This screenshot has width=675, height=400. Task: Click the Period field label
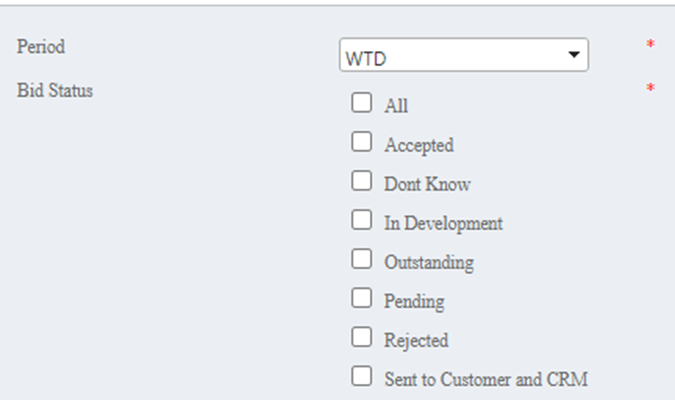41,46
